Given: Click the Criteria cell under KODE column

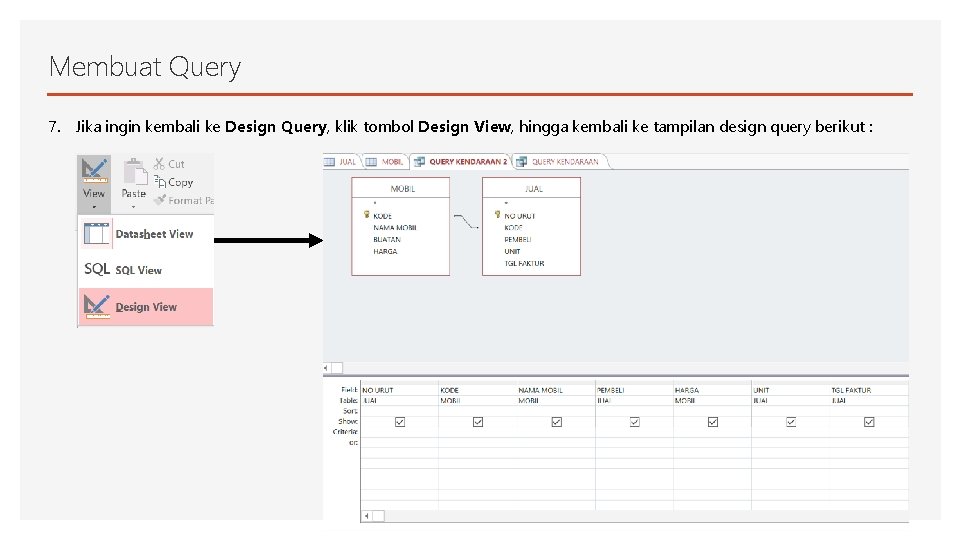Looking at the screenshot, I should [x=478, y=432].
